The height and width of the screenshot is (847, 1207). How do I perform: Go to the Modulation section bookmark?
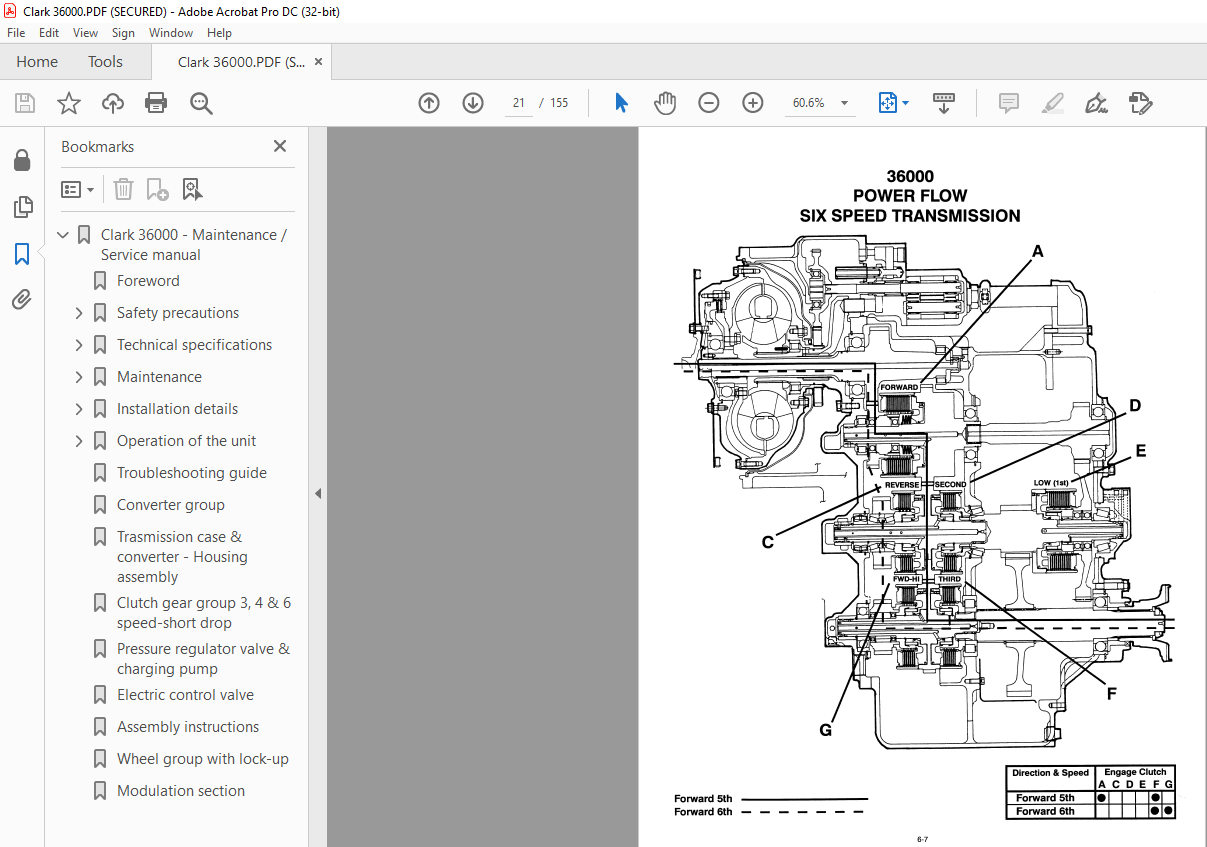(x=181, y=791)
